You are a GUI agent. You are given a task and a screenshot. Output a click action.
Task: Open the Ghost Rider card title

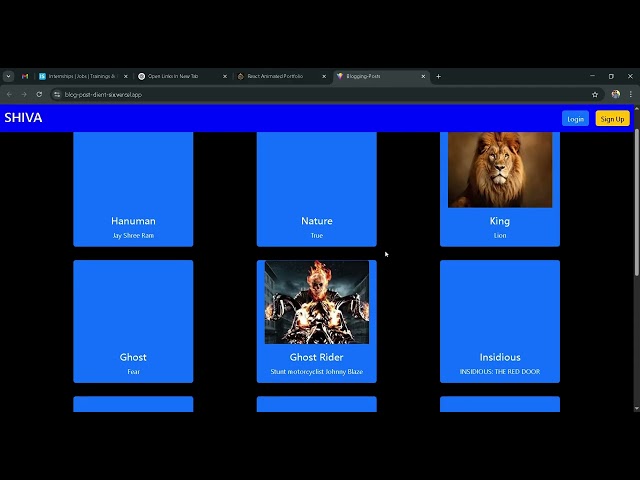tap(317, 357)
